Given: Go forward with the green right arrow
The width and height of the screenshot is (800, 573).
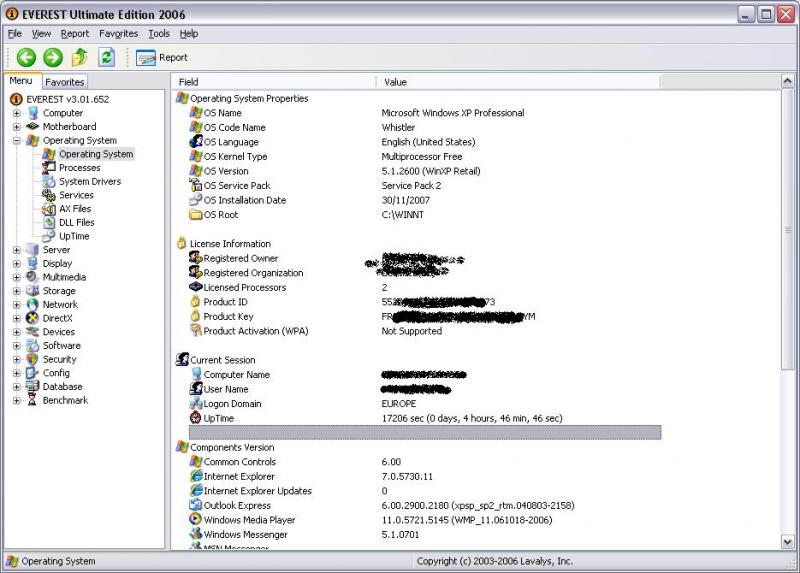Looking at the screenshot, I should tap(53, 58).
